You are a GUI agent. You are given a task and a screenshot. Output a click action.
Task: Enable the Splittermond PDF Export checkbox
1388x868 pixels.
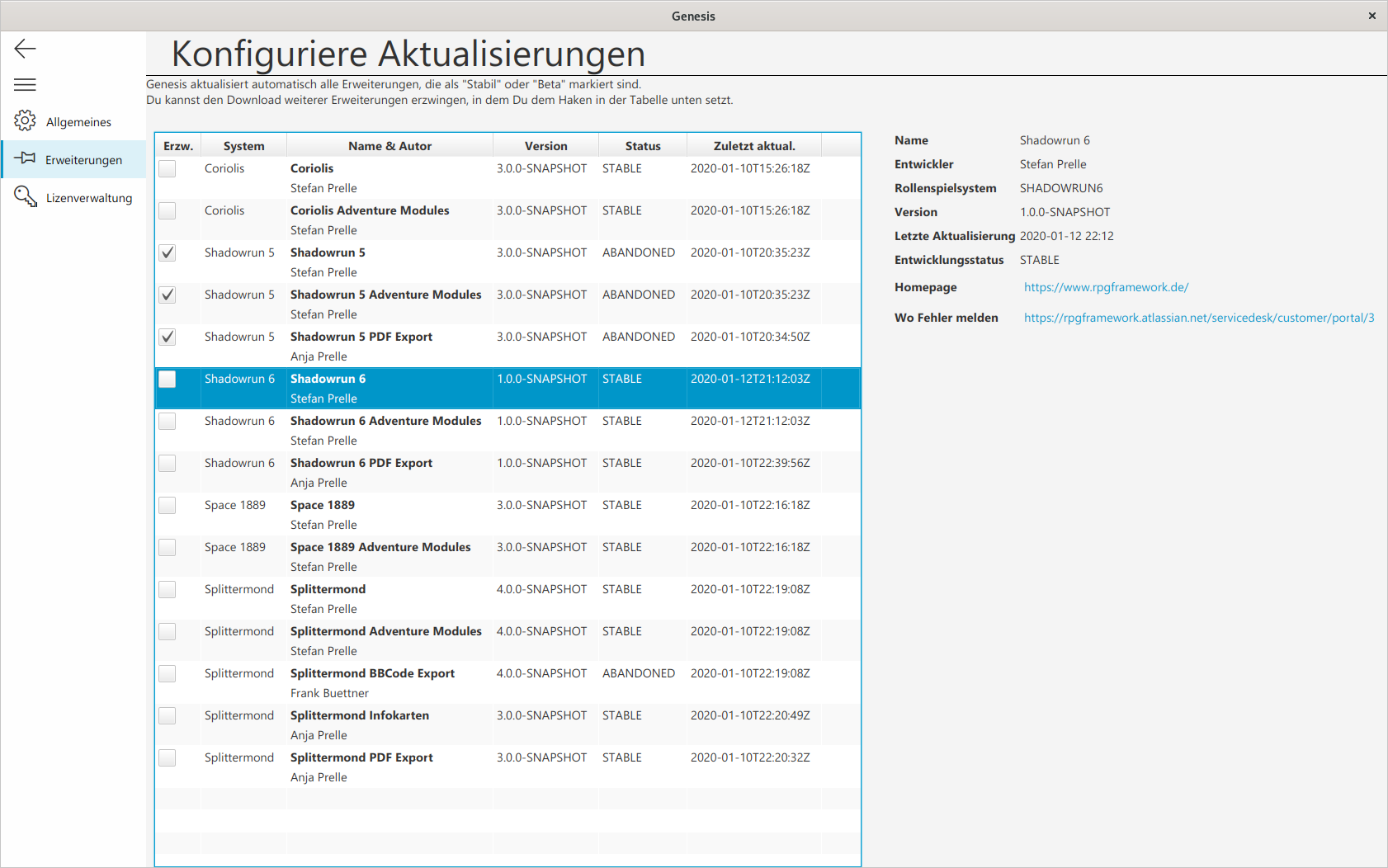click(x=168, y=757)
